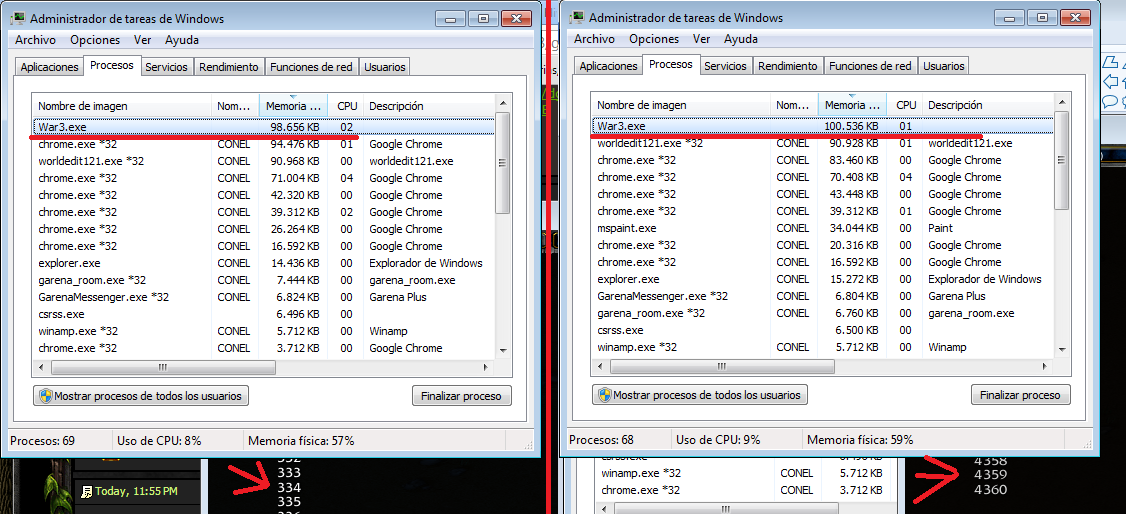Screen dimensions: 1126x514
Task: Maximize the left Task Manager window
Action: [x=483, y=19]
